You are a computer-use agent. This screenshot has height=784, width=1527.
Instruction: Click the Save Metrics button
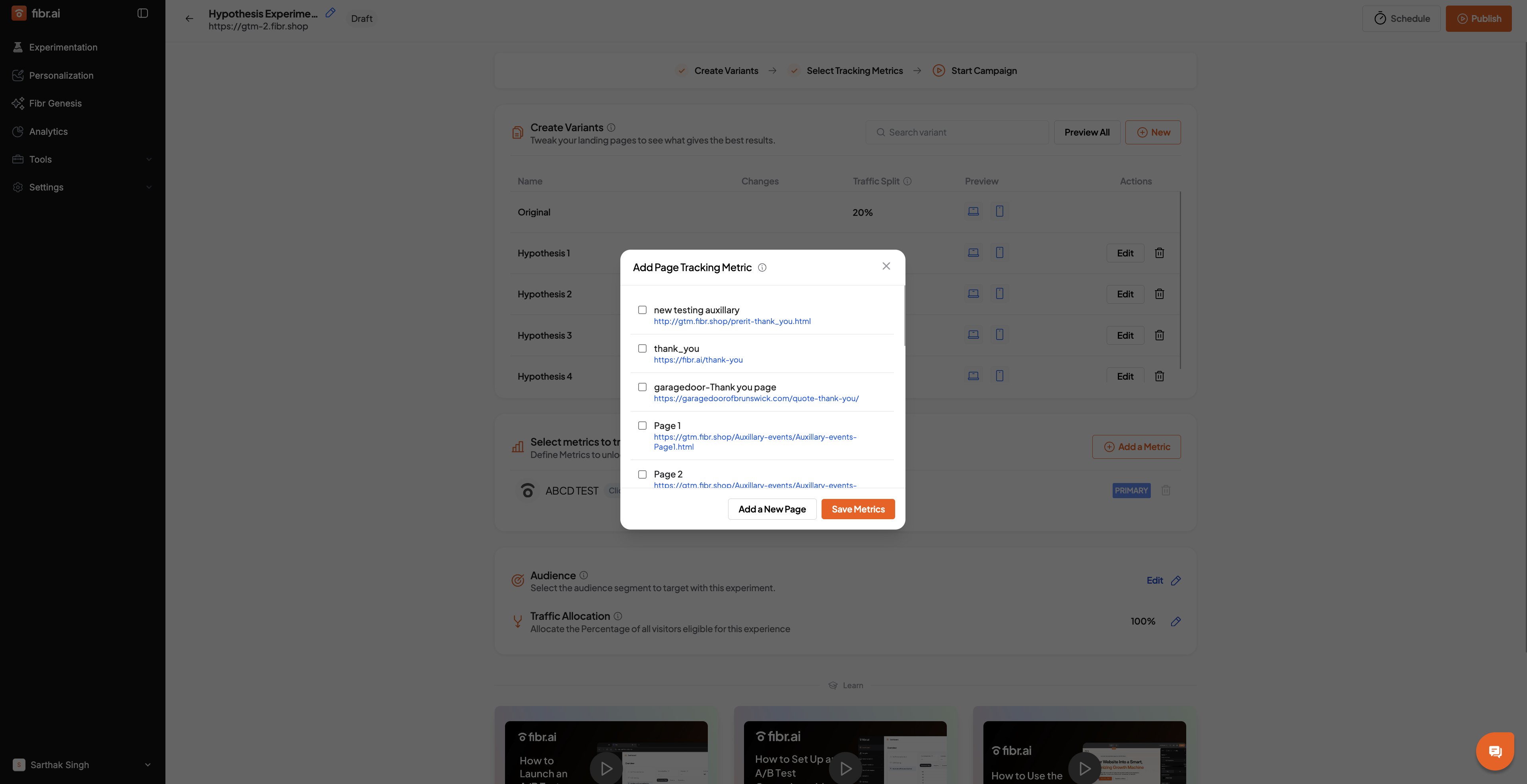[858, 509]
